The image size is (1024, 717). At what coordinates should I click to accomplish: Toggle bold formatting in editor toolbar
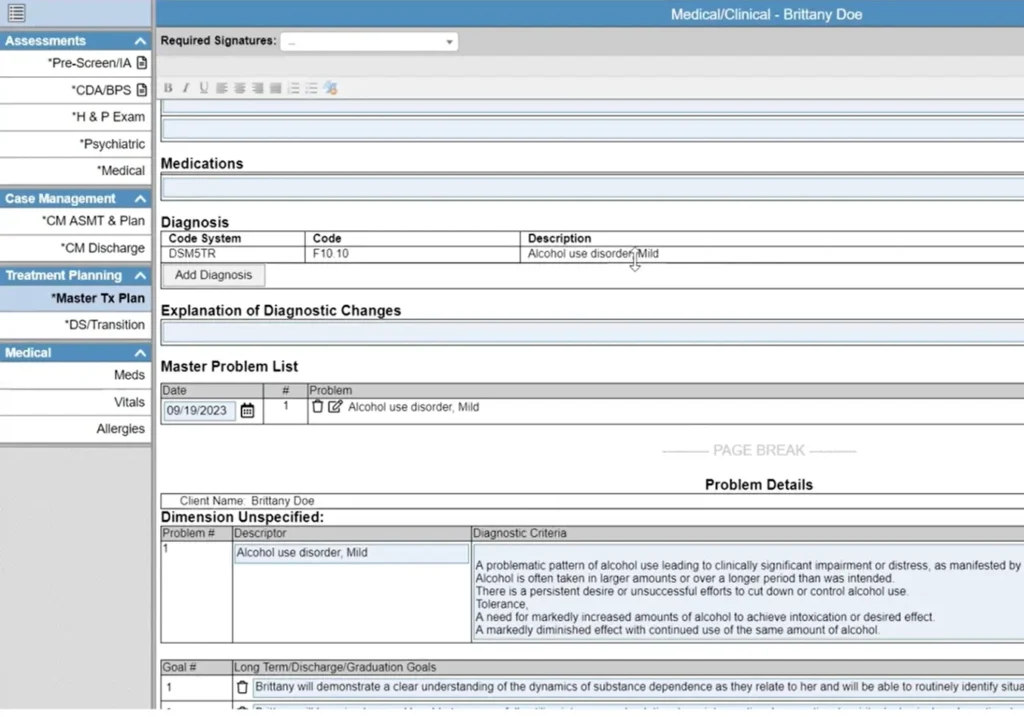tap(168, 88)
